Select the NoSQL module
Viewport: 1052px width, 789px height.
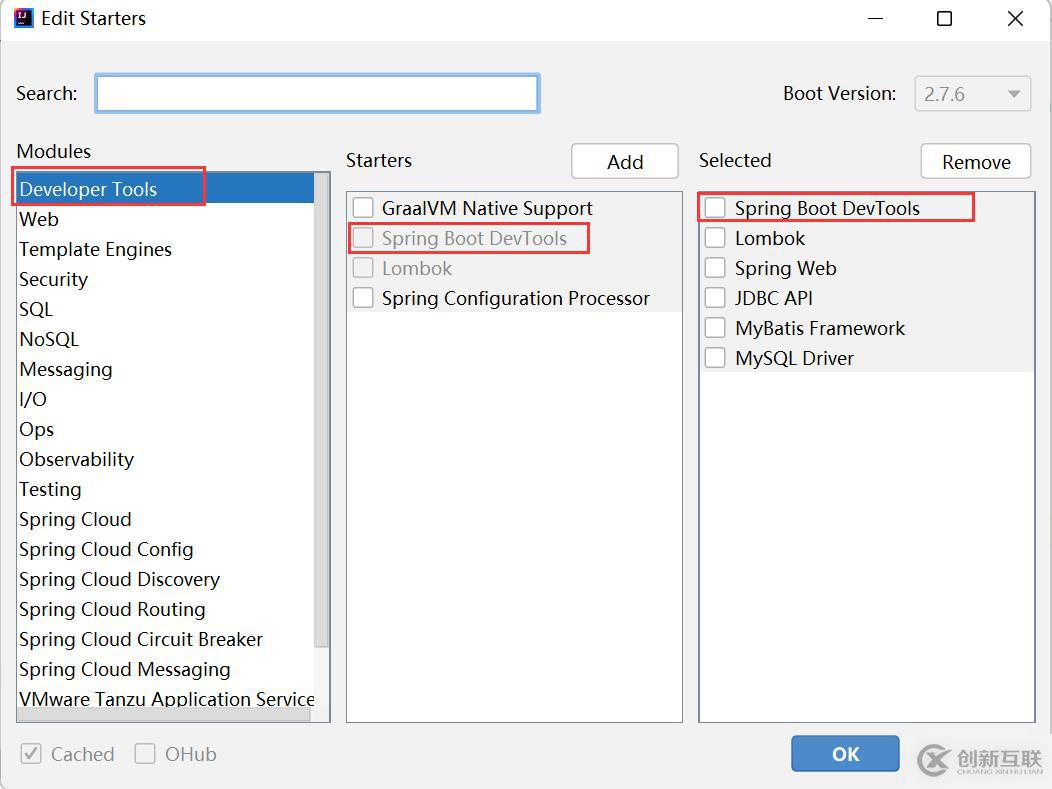coord(165,339)
